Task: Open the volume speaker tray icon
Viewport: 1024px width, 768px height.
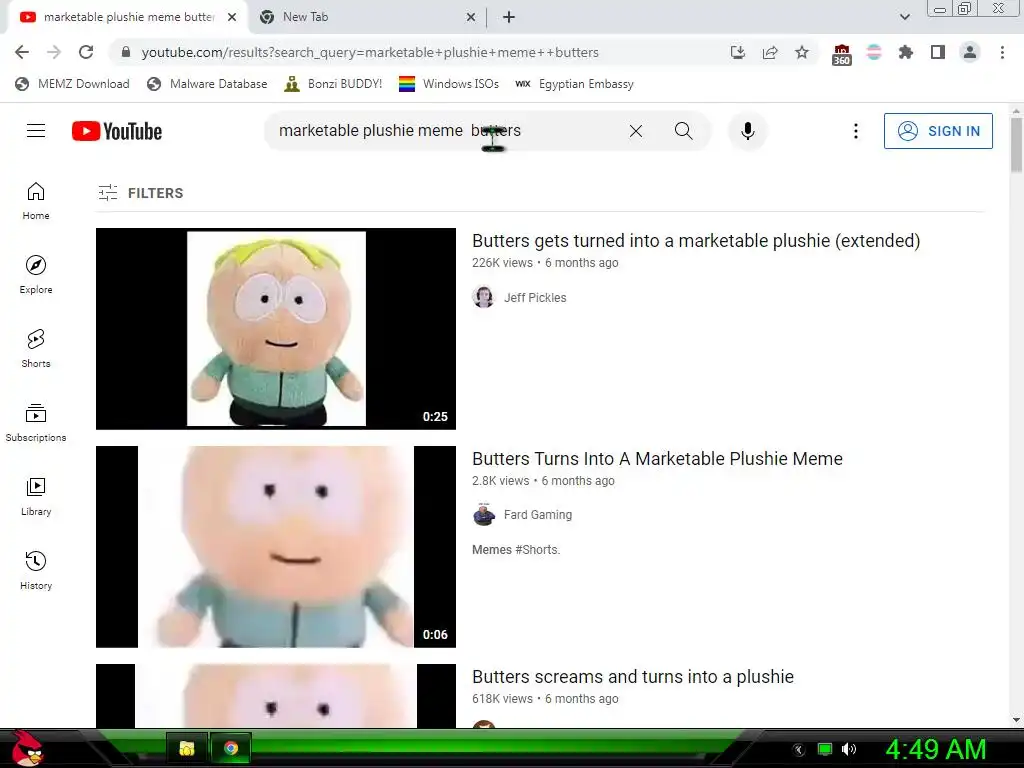Action: pyautogui.click(x=849, y=749)
